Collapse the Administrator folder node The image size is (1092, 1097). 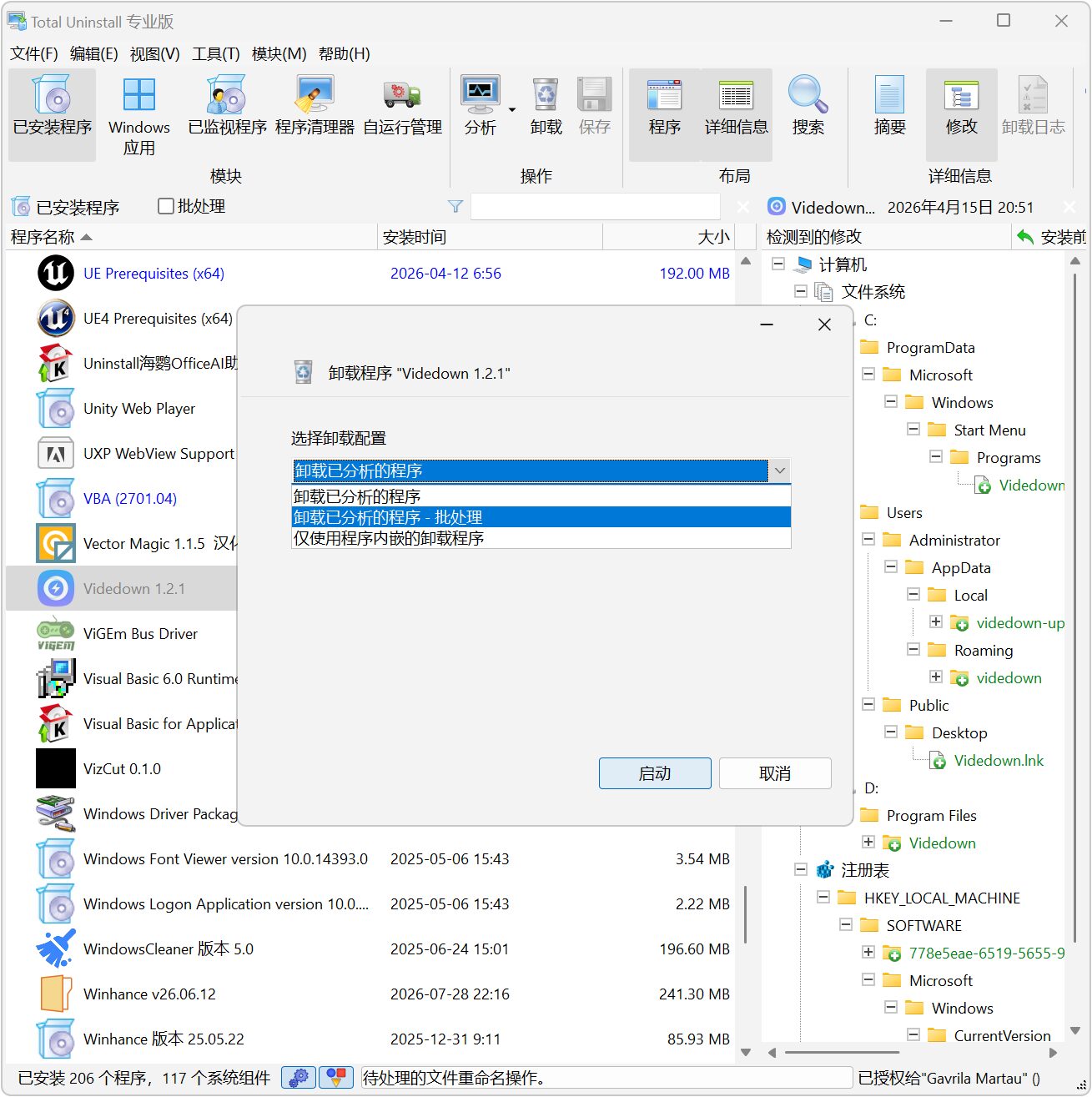pyautogui.click(x=868, y=540)
